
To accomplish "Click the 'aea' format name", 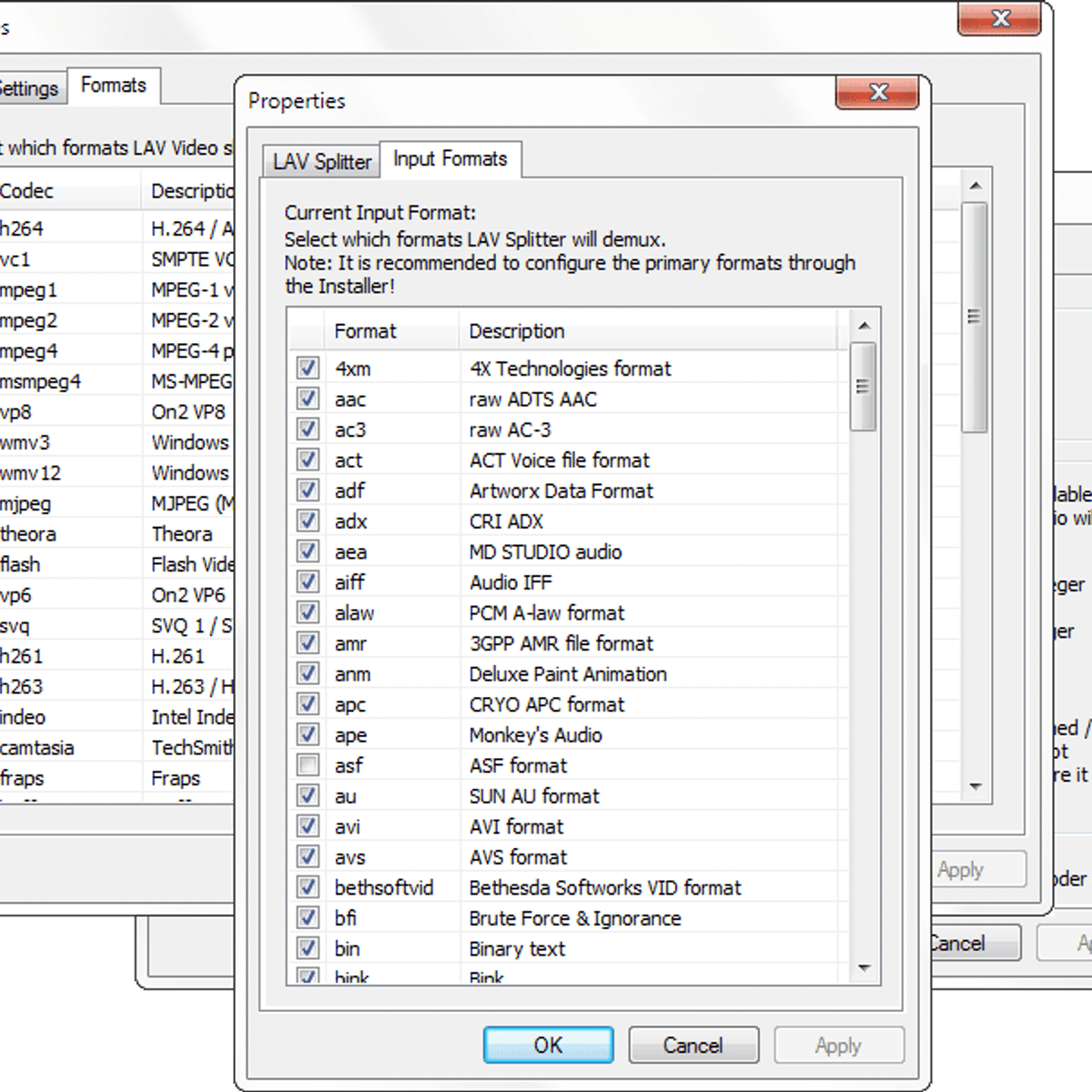I will pos(351,552).
